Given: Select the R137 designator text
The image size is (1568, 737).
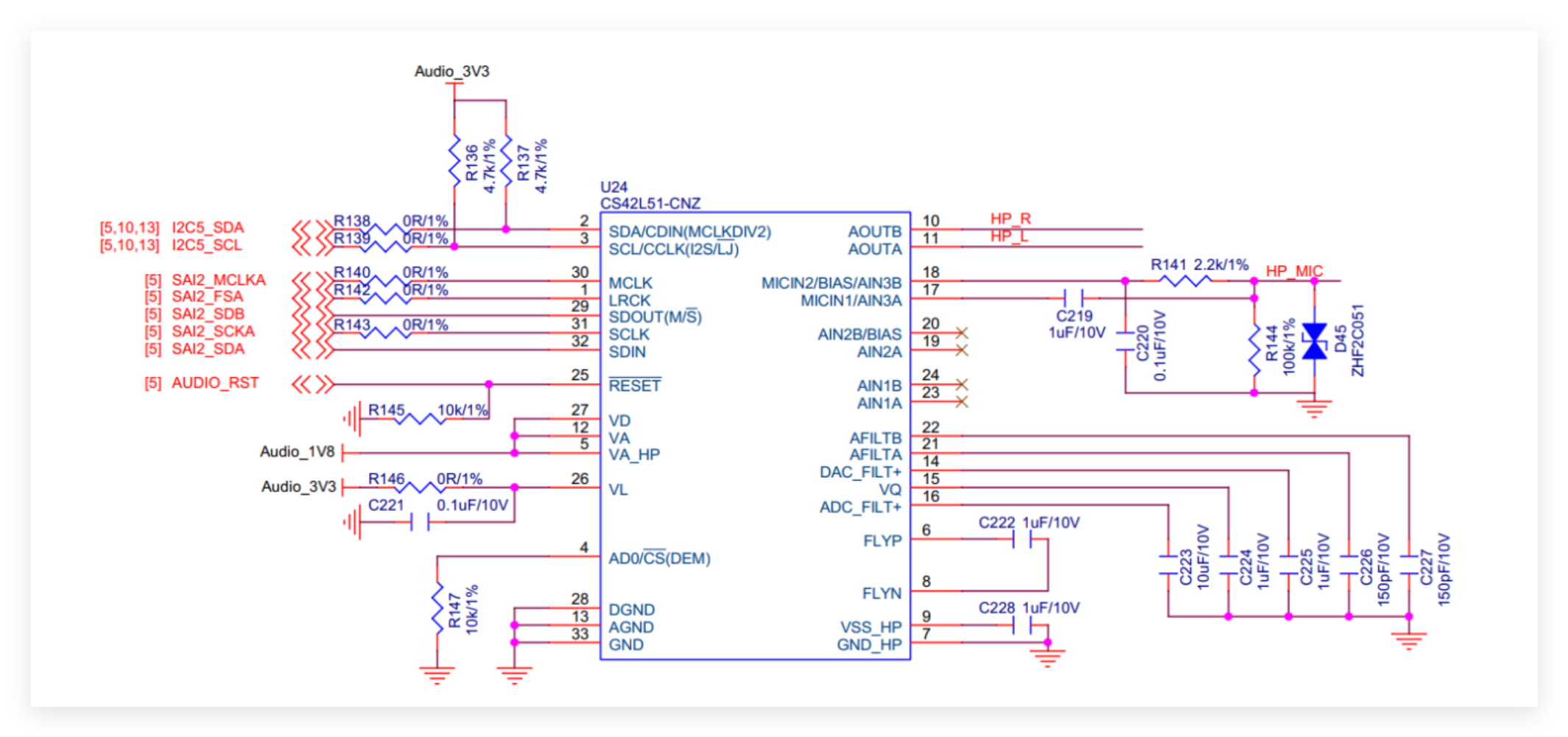Looking at the screenshot, I should (x=523, y=163).
